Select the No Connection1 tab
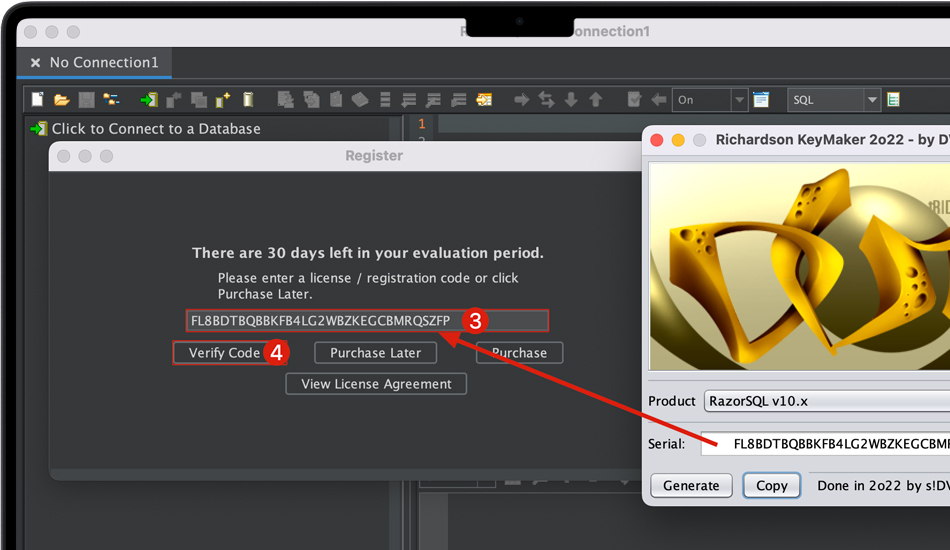Viewport: 950px width, 550px height. point(103,63)
